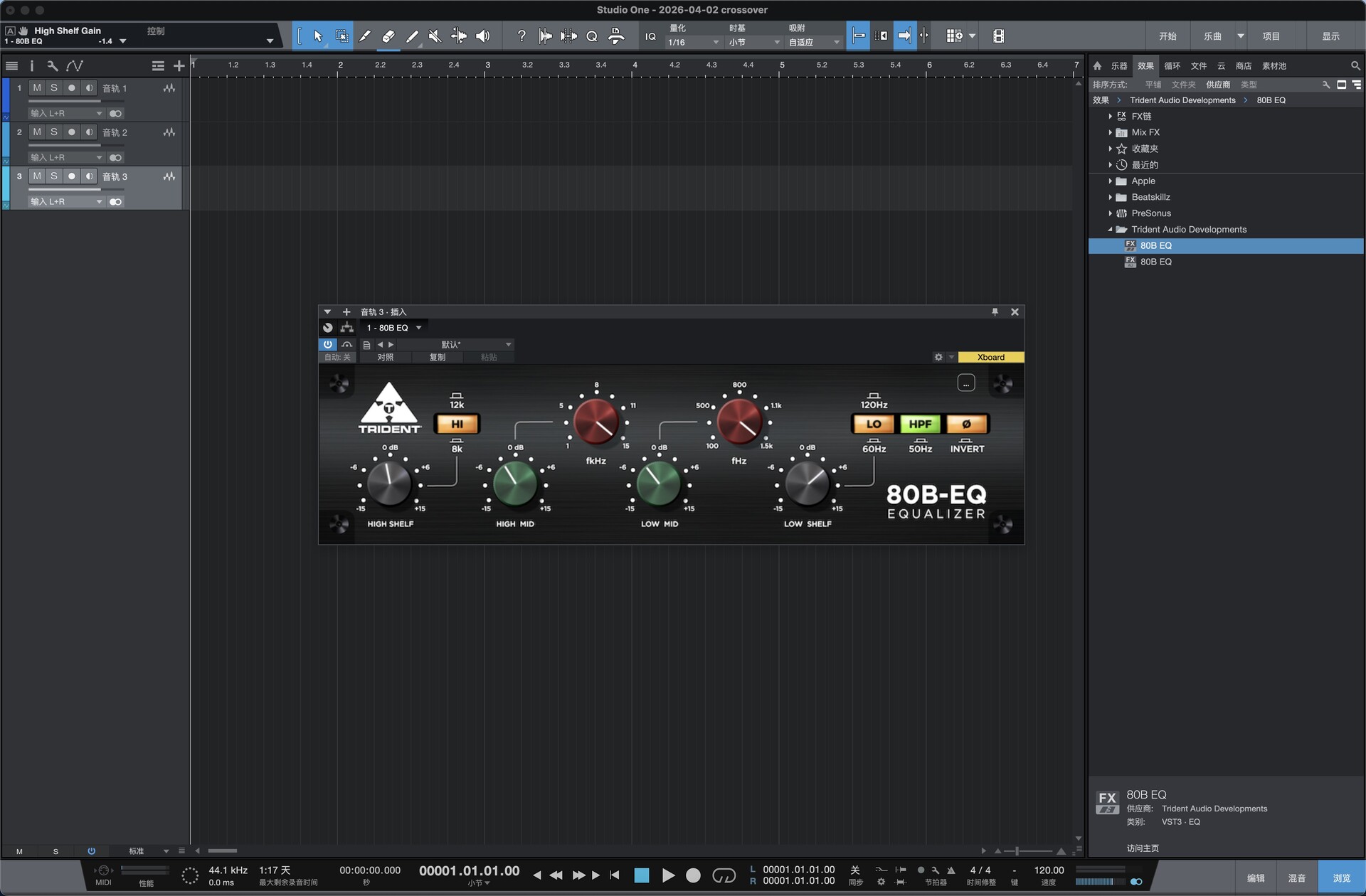Arm record on 音轨 3

(x=71, y=176)
